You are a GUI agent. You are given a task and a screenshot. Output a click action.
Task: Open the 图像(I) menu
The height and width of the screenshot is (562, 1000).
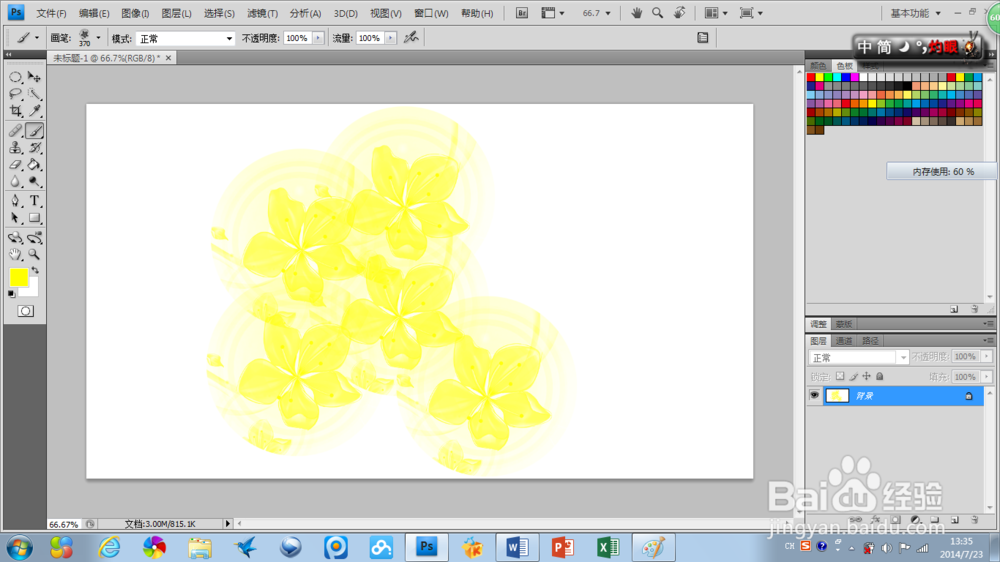click(x=135, y=13)
